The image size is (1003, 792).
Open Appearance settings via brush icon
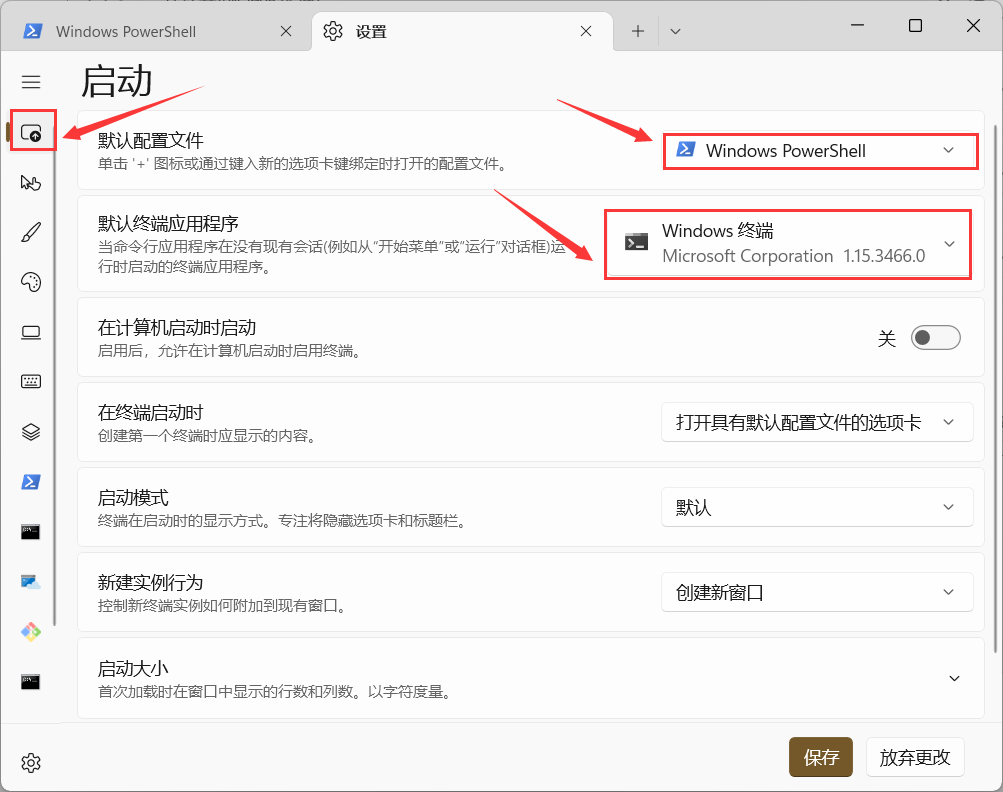click(x=31, y=232)
